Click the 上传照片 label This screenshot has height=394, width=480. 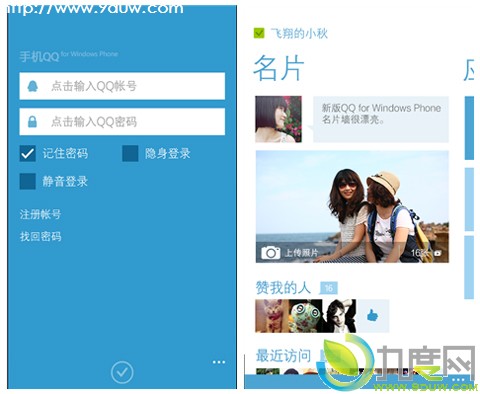[302, 253]
